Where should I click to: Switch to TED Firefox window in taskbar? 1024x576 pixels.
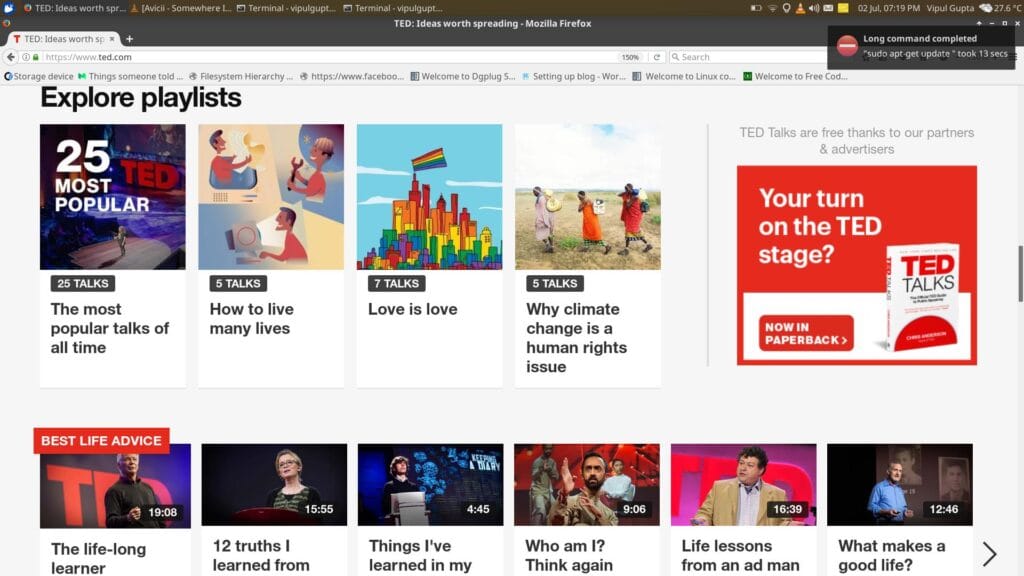coord(74,8)
